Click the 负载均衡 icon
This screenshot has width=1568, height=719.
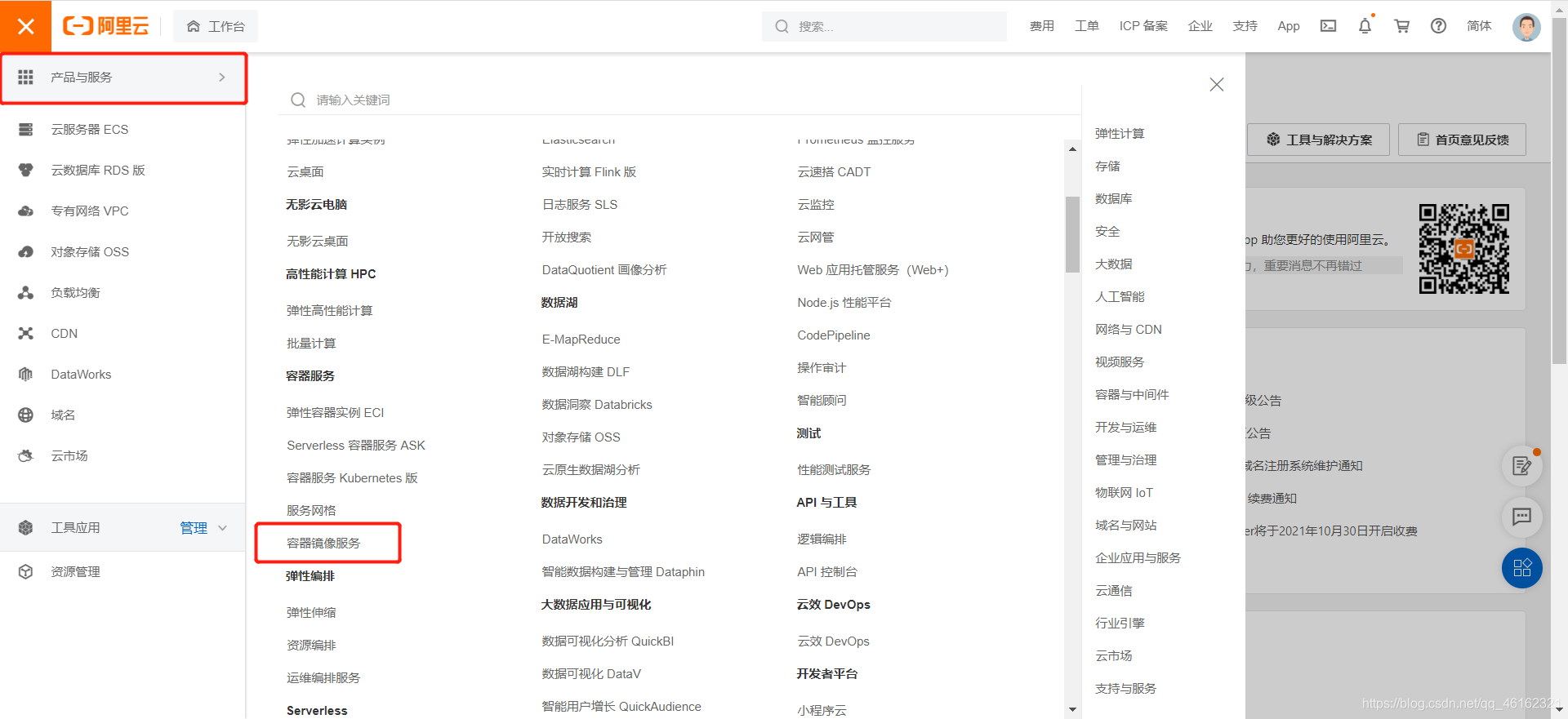(26, 293)
